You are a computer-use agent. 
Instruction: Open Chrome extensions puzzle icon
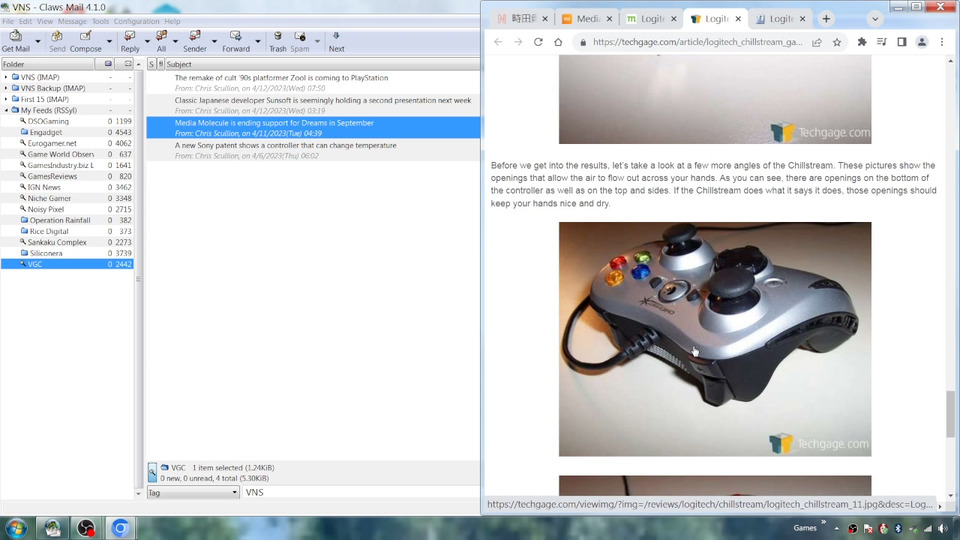pos(862,42)
